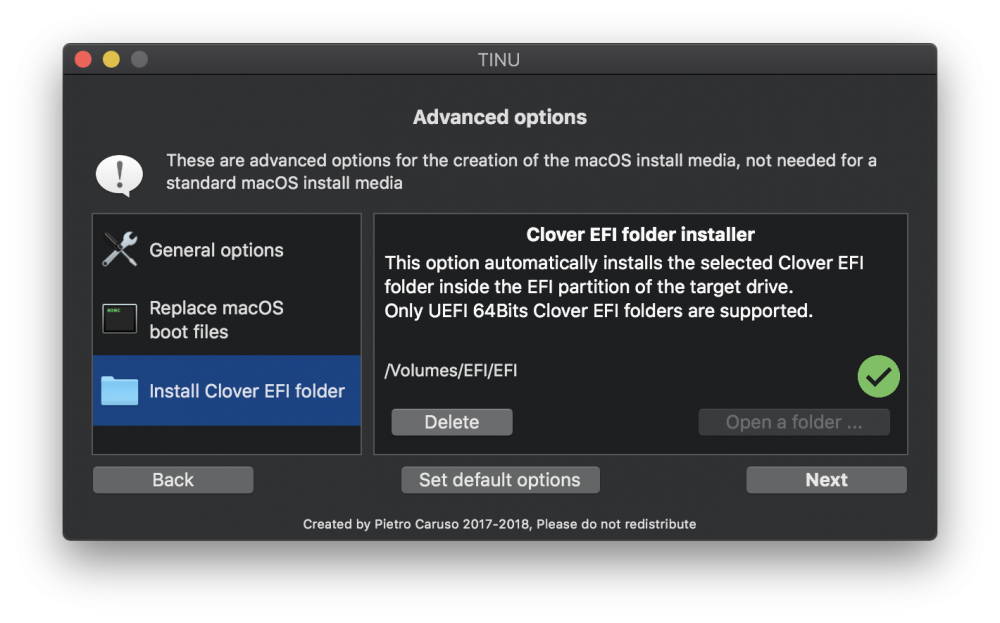This screenshot has height=623, width=1000.
Task: Click the /Volumes/EFI/EFI path text
Action: point(451,370)
